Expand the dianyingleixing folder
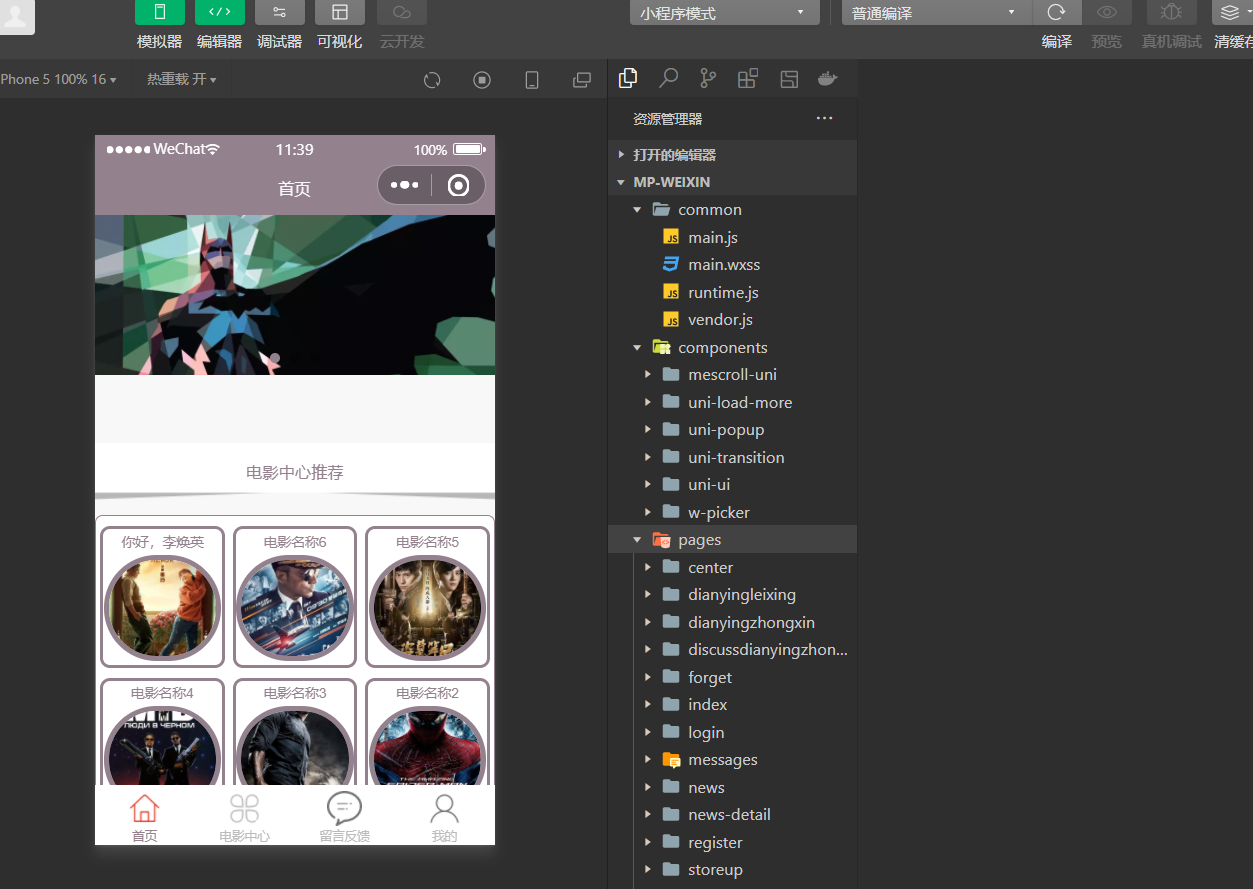 [x=732, y=594]
